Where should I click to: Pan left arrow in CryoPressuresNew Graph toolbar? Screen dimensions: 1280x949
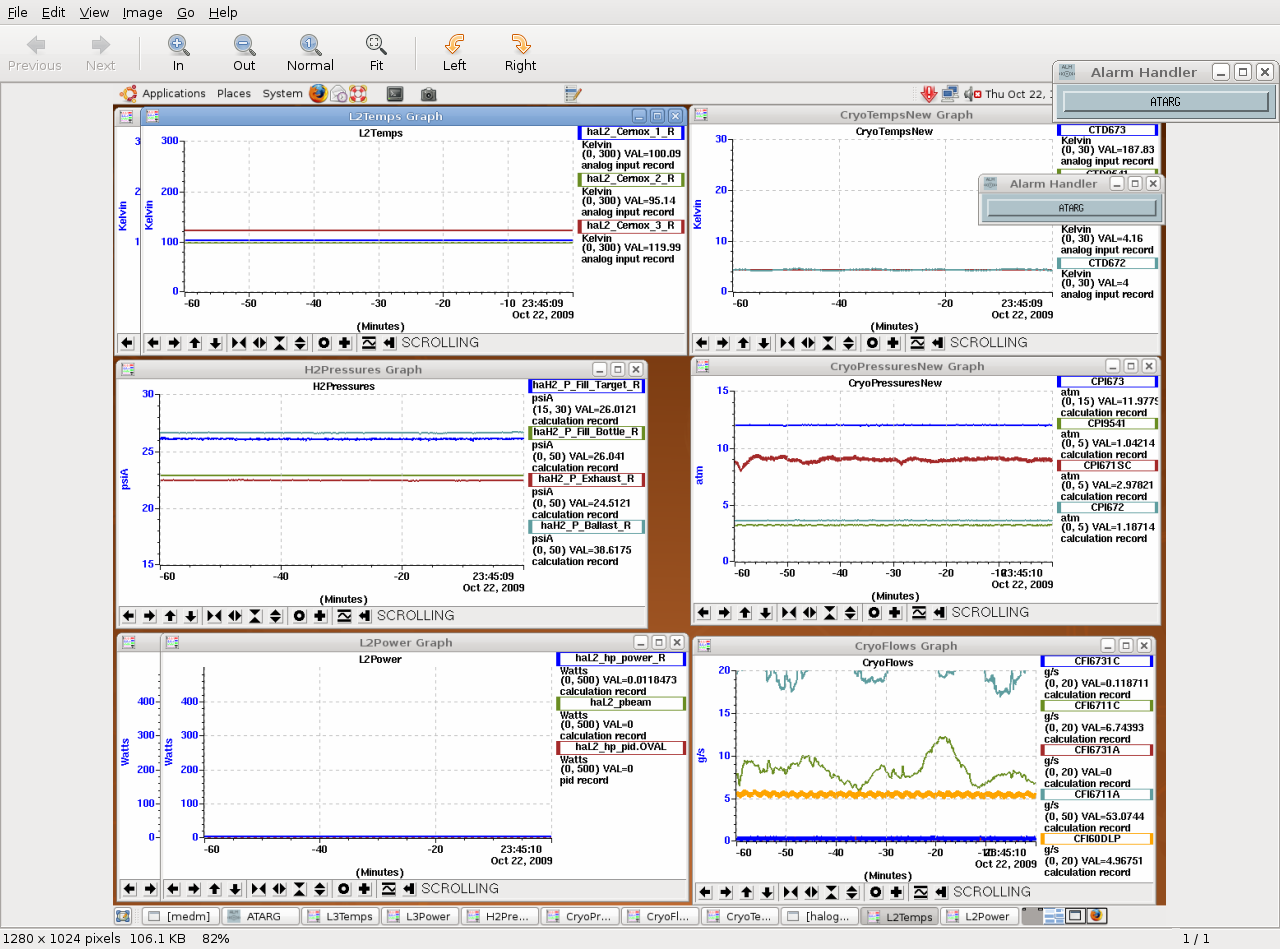point(703,612)
